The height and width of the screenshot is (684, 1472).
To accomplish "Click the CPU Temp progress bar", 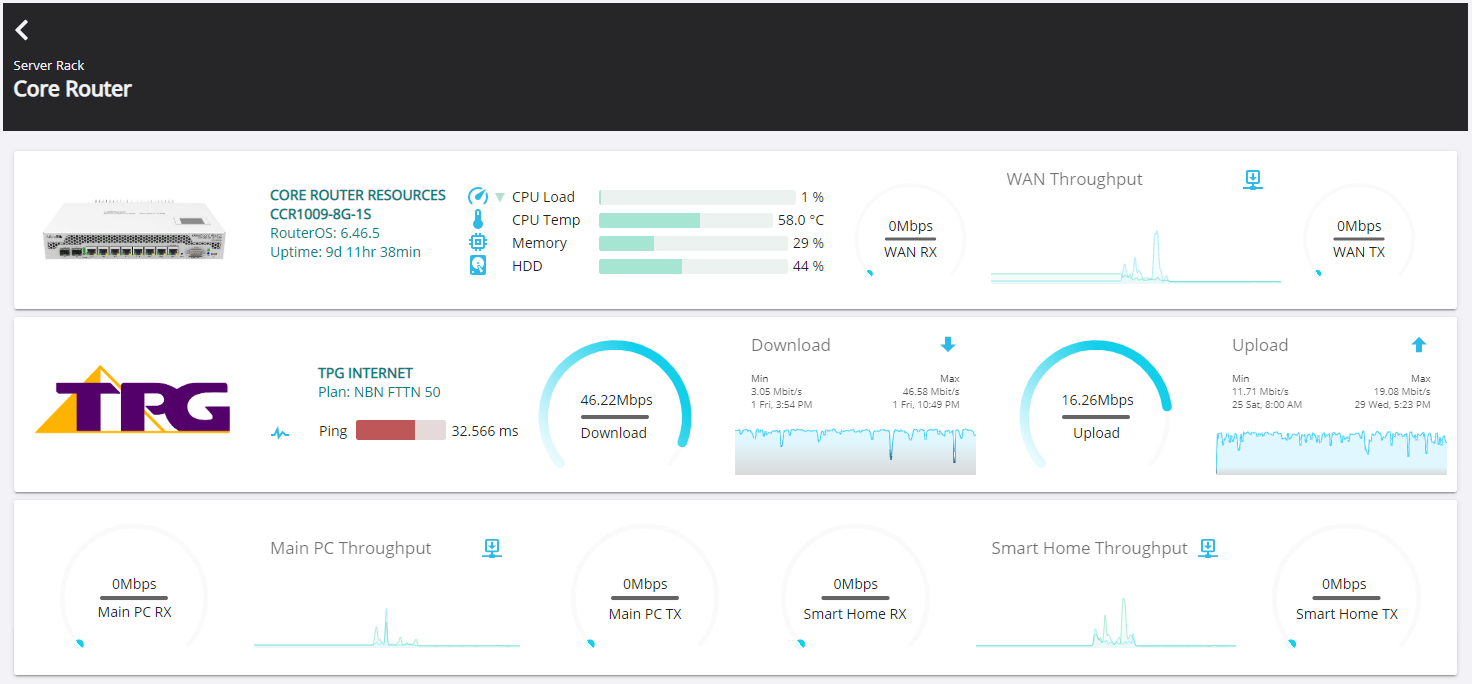I will pos(693,220).
